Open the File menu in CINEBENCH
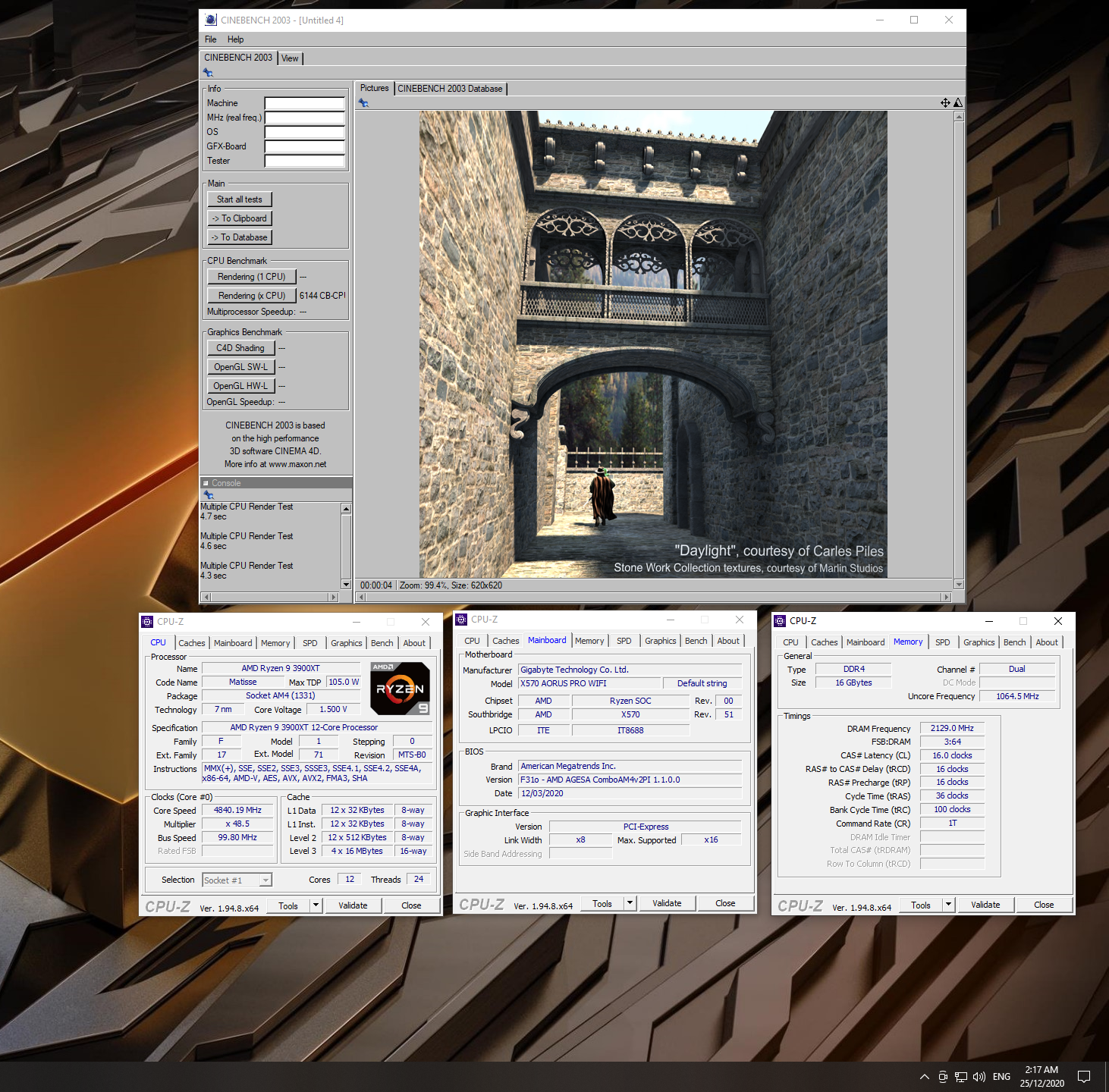This screenshot has width=1109, height=1092. (211, 39)
